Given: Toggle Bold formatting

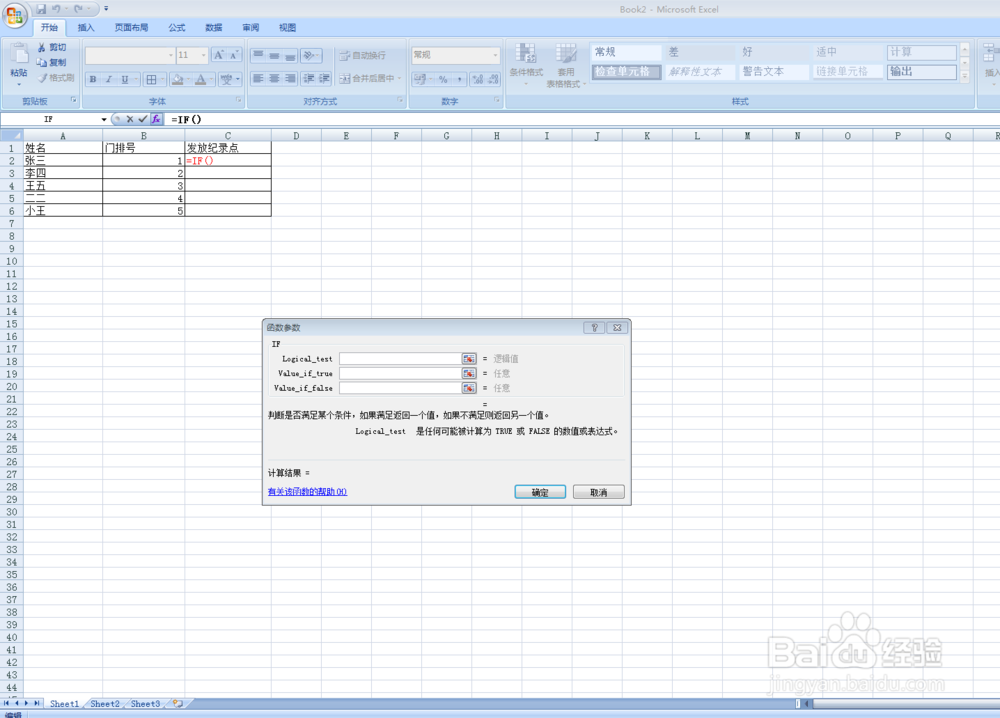Looking at the screenshot, I should point(93,79).
